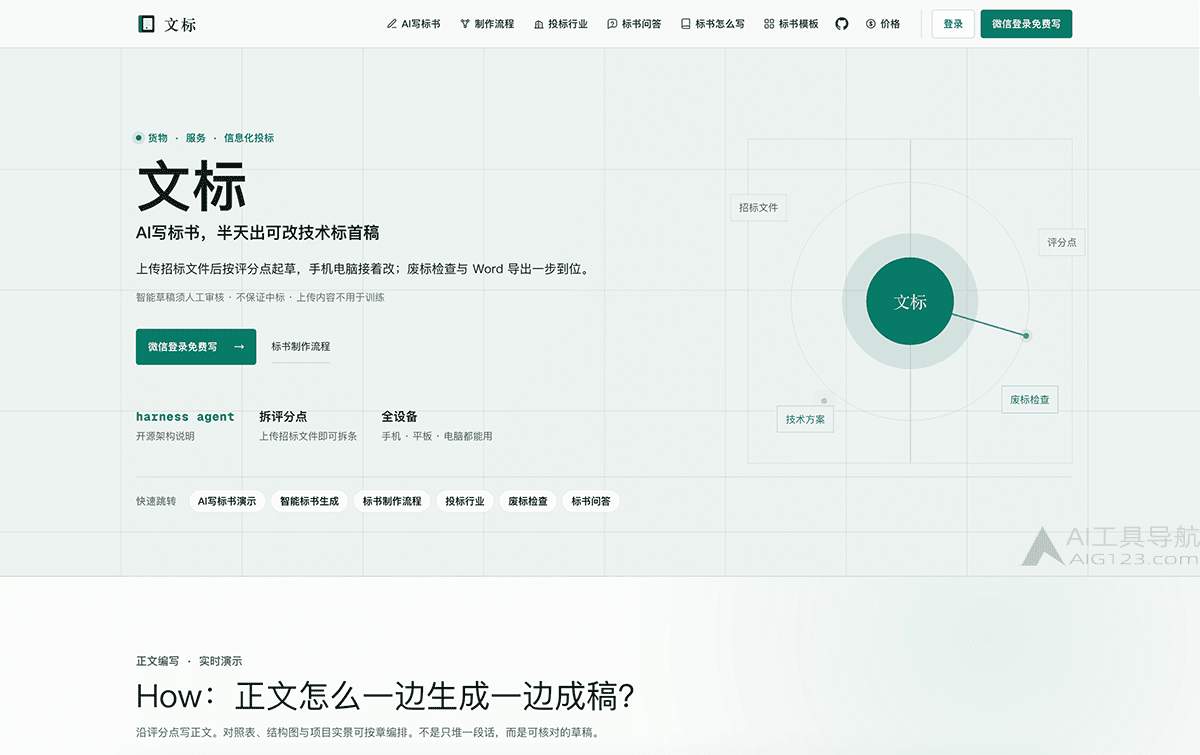This screenshot has width=1200, height=755.
Task: Click the 正文编写 section label
Action: [x=158, y=661]
